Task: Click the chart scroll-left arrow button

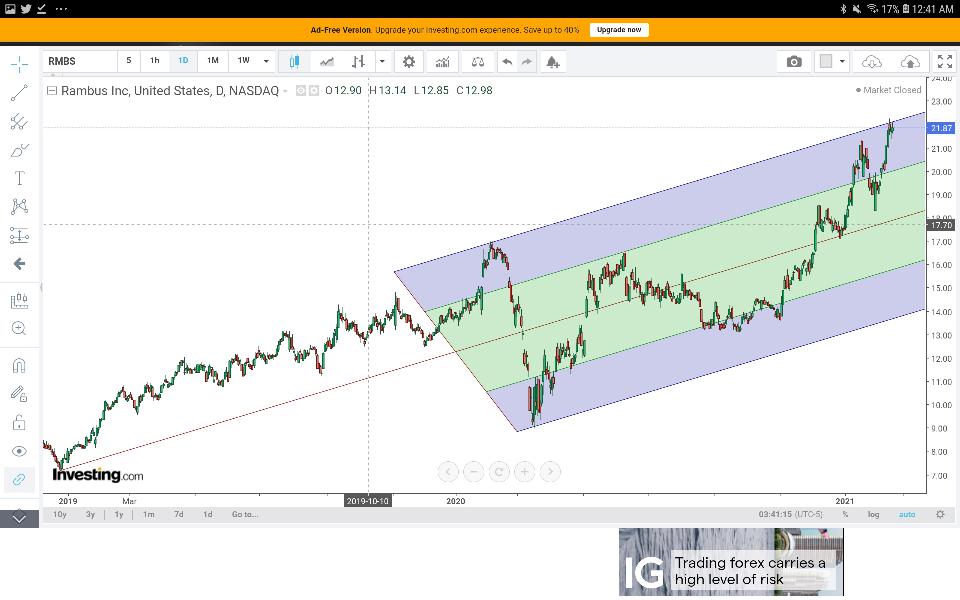Action: [x=448, y=471]
